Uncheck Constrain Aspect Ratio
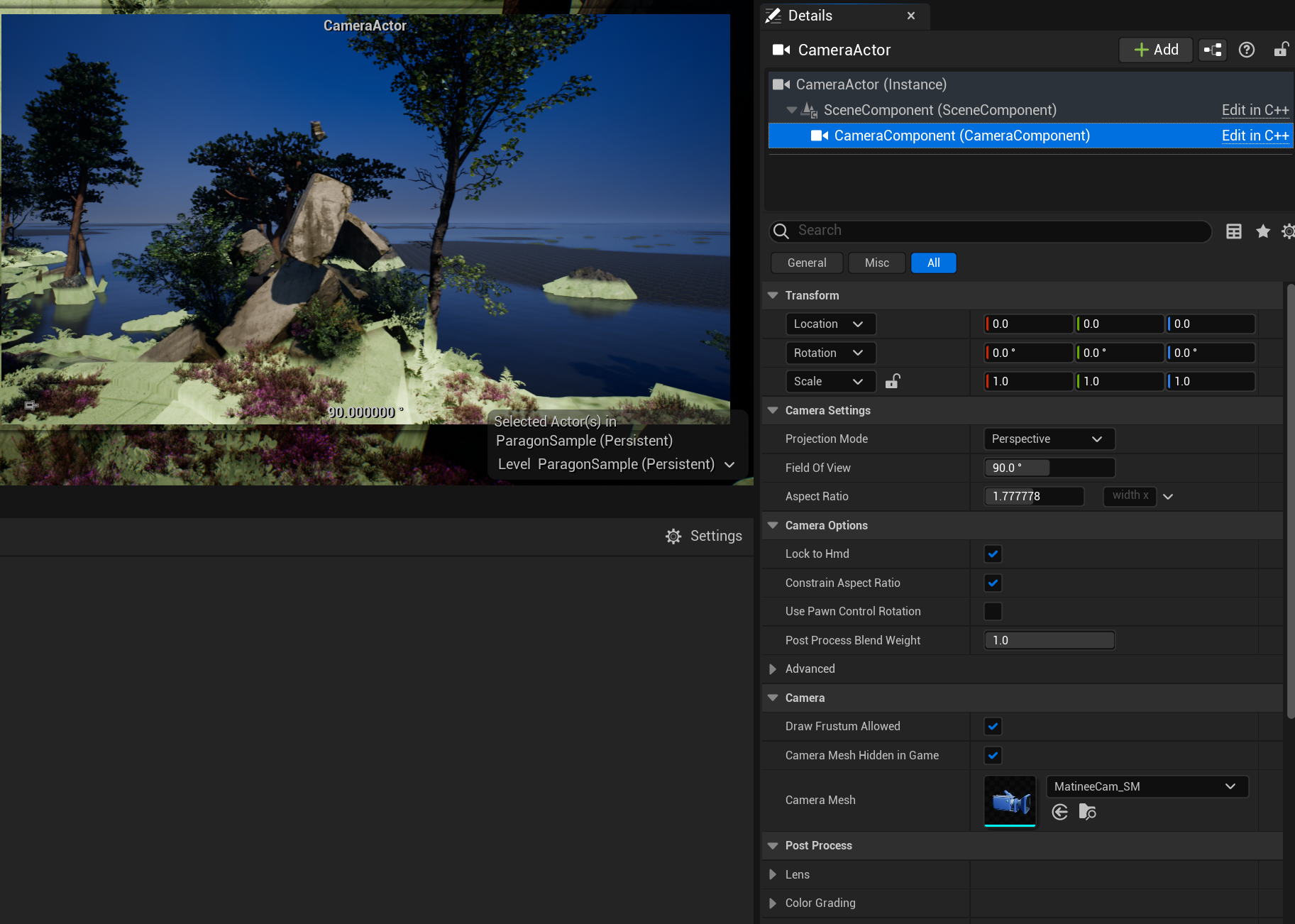The image size is (1295, 924). pos(993,583)
